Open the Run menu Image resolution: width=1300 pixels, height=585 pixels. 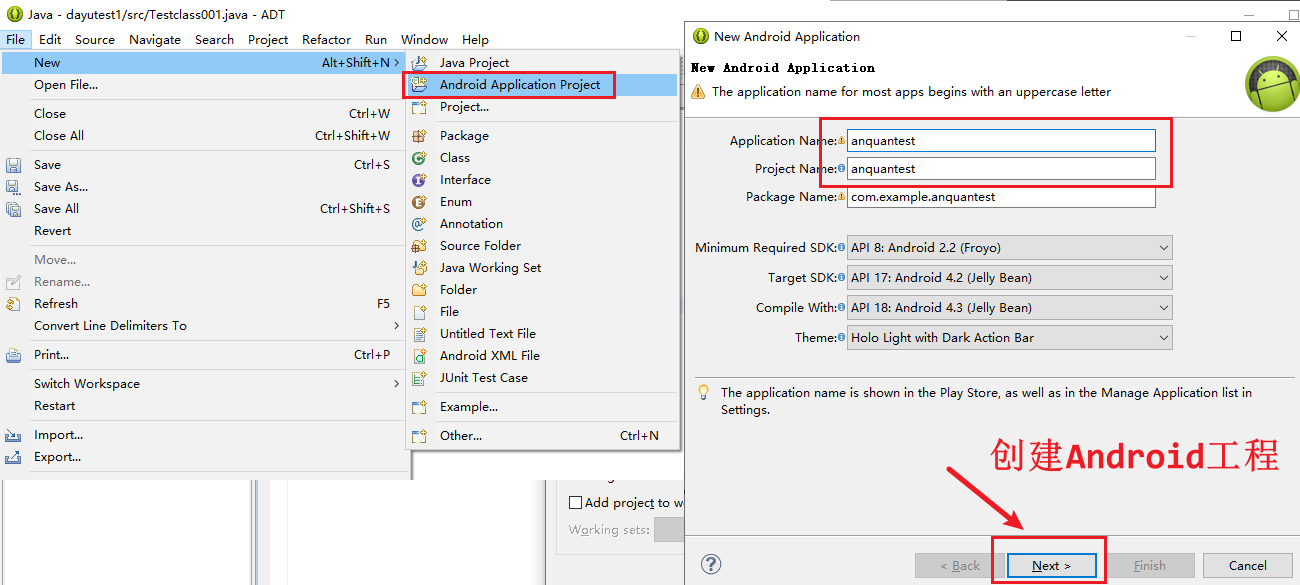pos(376,40)
